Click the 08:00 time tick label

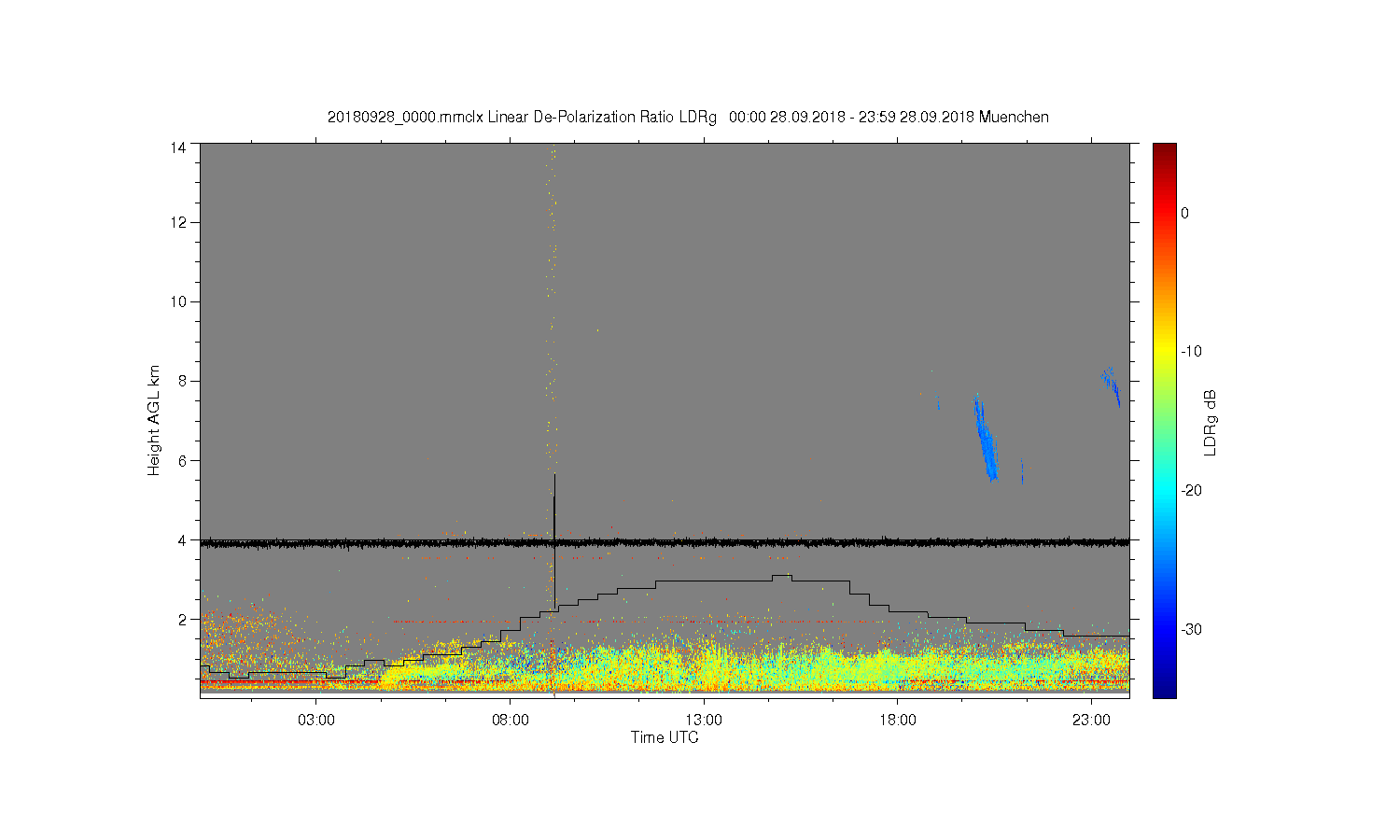tap(511, 721)
